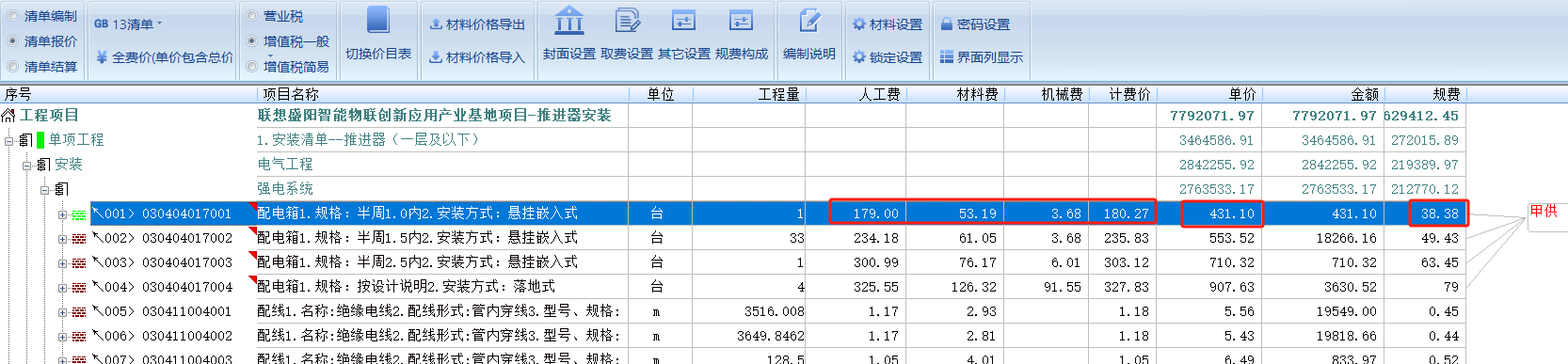Select the 清单报价 radio option
Image resolution: width=1568 pixels, height=364 pixels.
(x=41, y=41)
